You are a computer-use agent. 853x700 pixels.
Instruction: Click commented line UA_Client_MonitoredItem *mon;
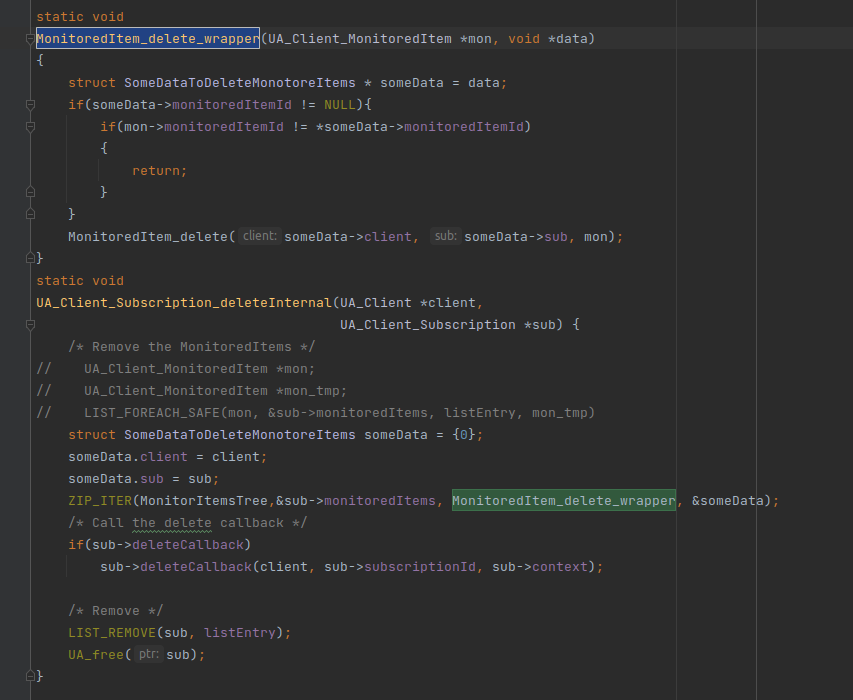[x=199, y=369]
